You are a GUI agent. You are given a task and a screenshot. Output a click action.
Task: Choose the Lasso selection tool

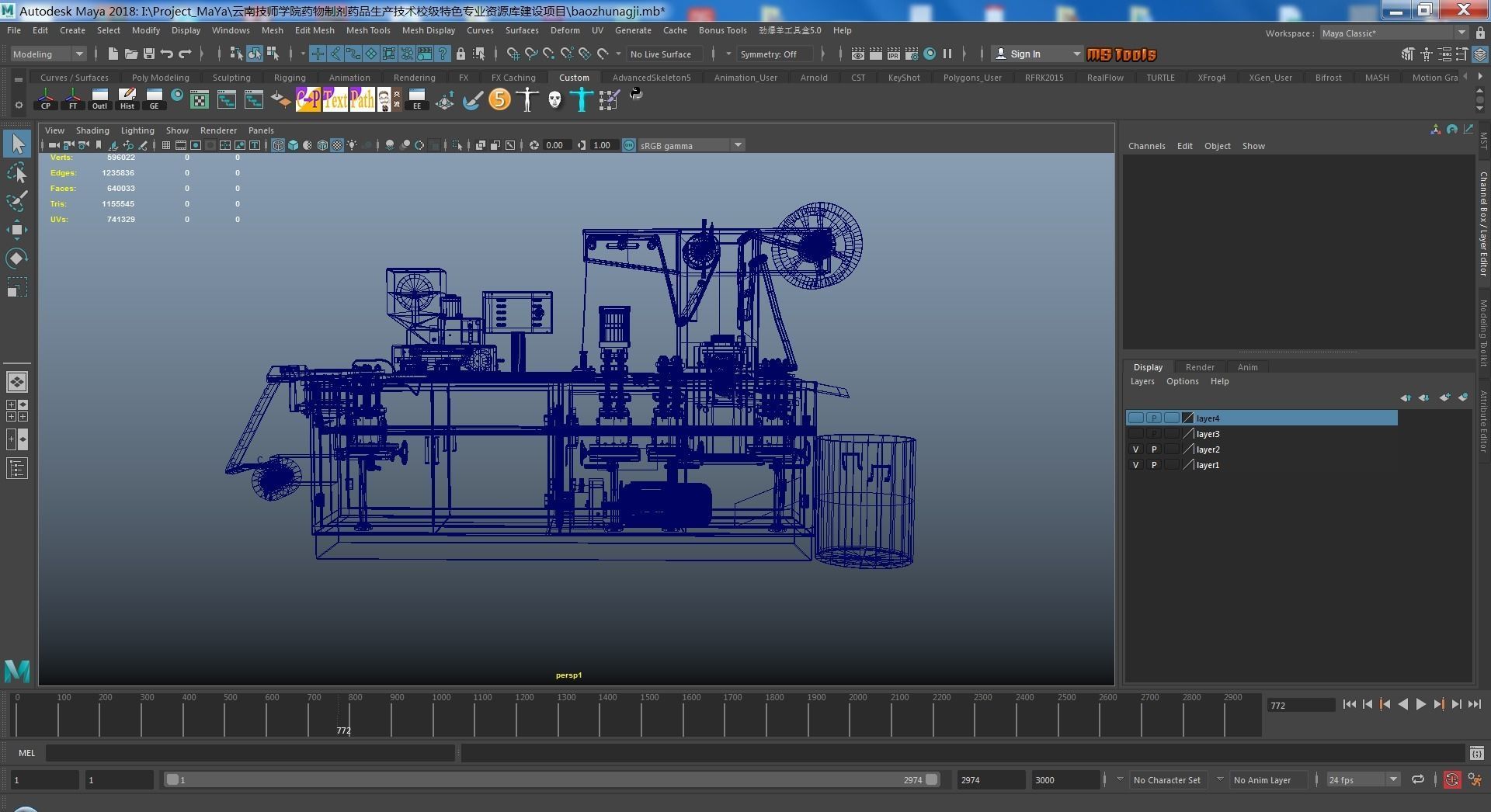click(17, 173)
